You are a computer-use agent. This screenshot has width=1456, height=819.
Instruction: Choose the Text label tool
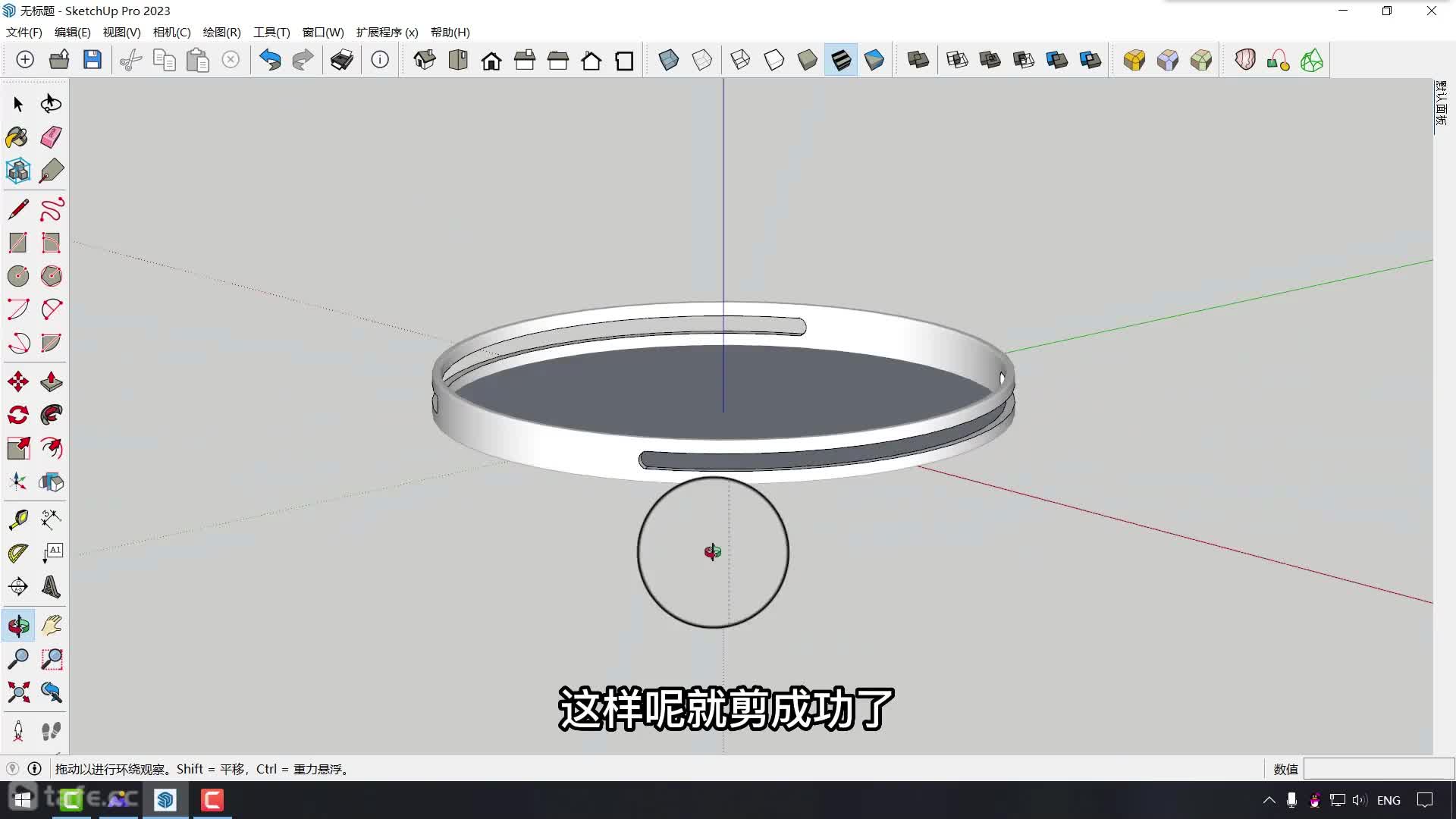tap(51, 553)
